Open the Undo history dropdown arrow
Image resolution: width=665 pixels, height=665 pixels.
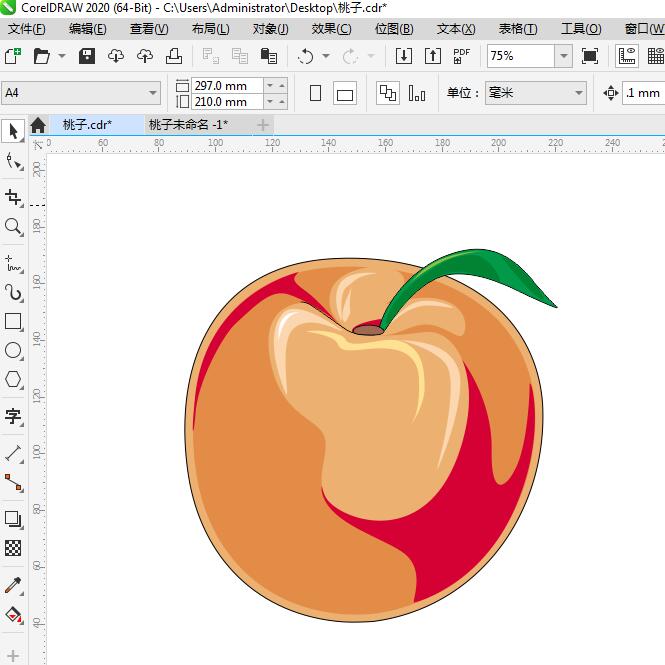326,56
